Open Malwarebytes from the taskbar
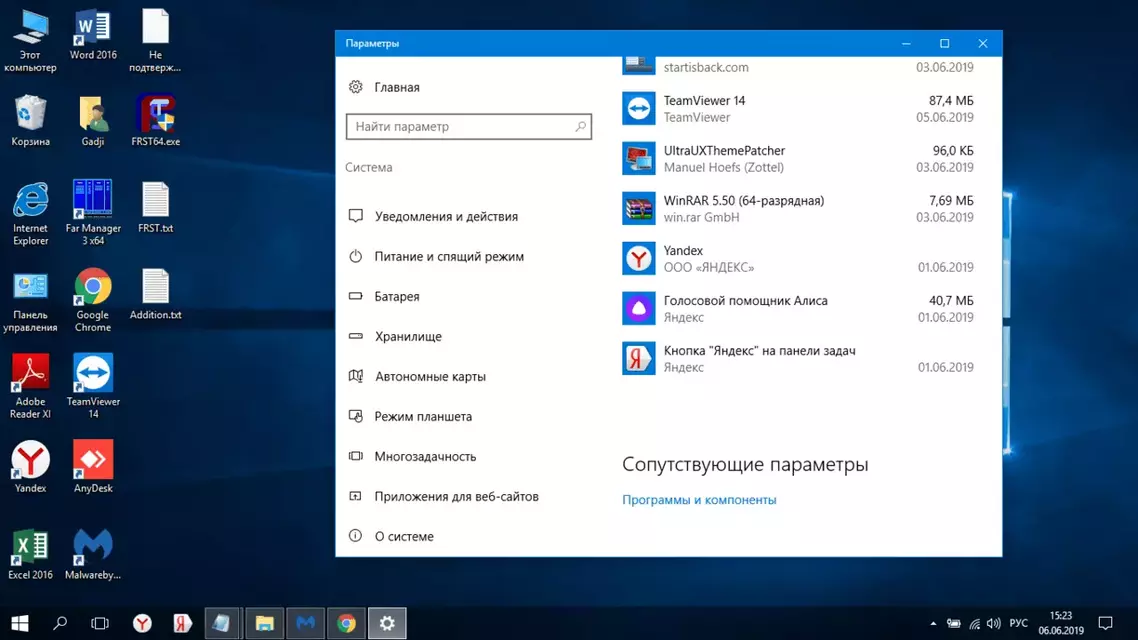This screenshot has height=640, width=1138. (x=306, y=623)
